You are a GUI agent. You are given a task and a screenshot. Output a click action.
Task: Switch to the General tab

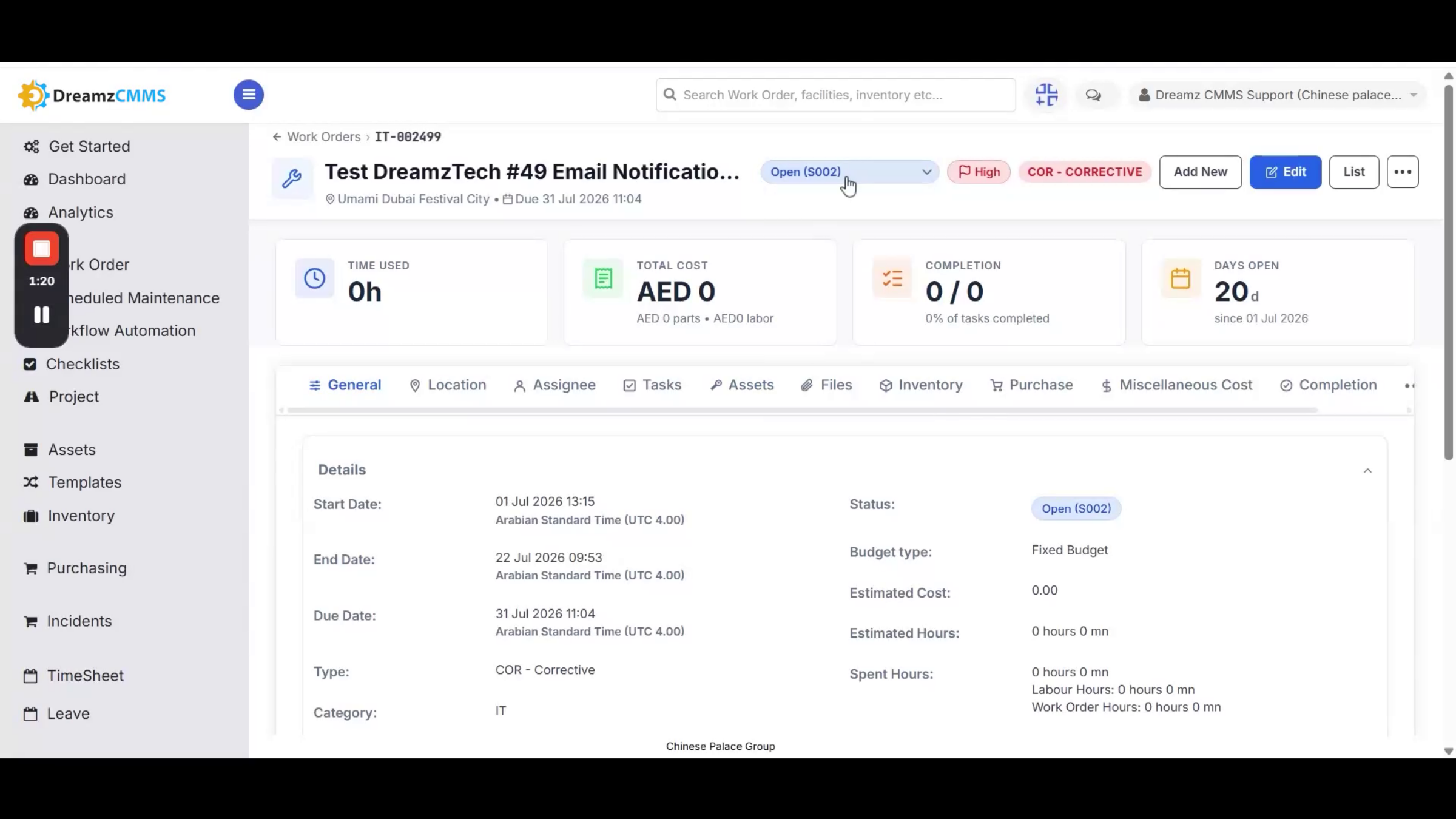[345, 385]
